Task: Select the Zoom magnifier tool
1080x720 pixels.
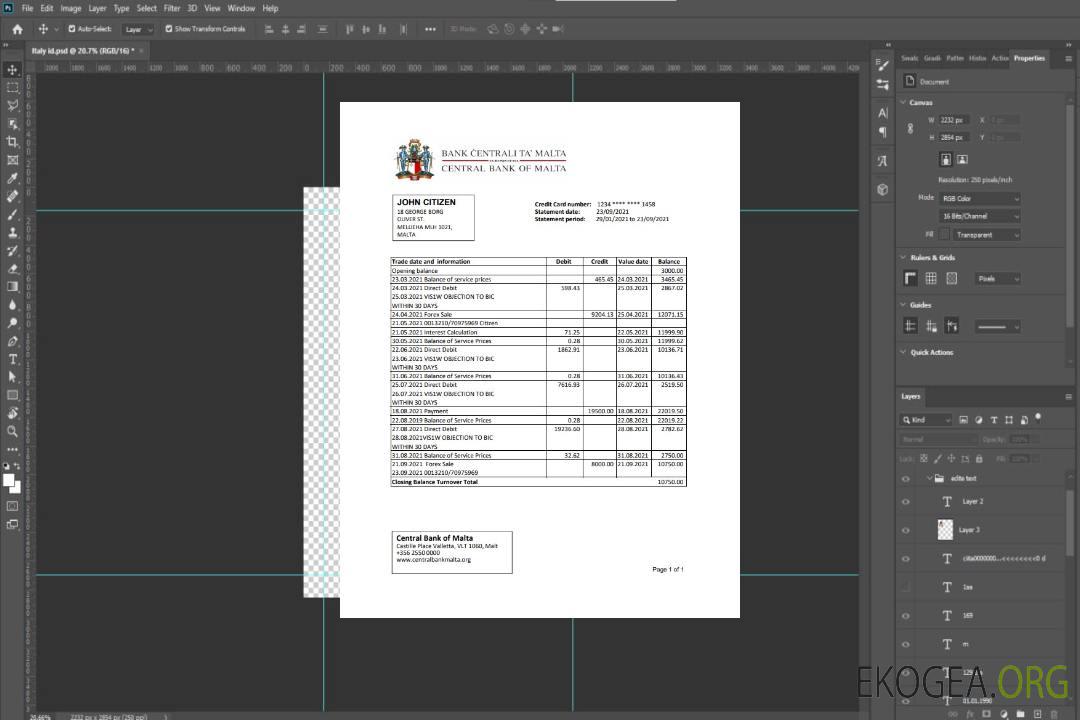Action: point(12,431)
